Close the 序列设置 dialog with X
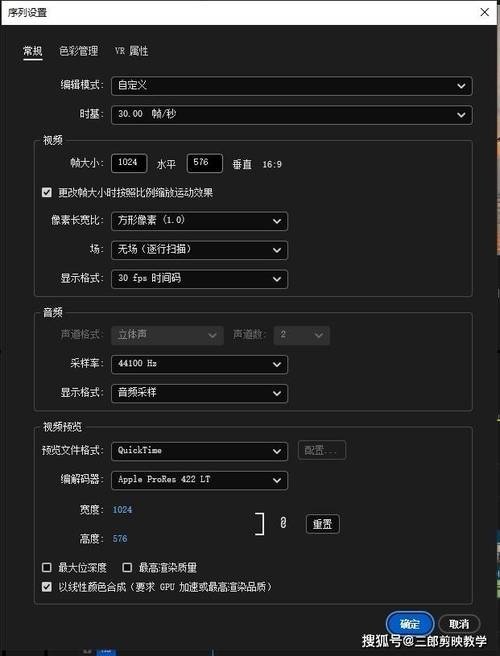This screenshot has width=500, height=656. click(485, 12)
